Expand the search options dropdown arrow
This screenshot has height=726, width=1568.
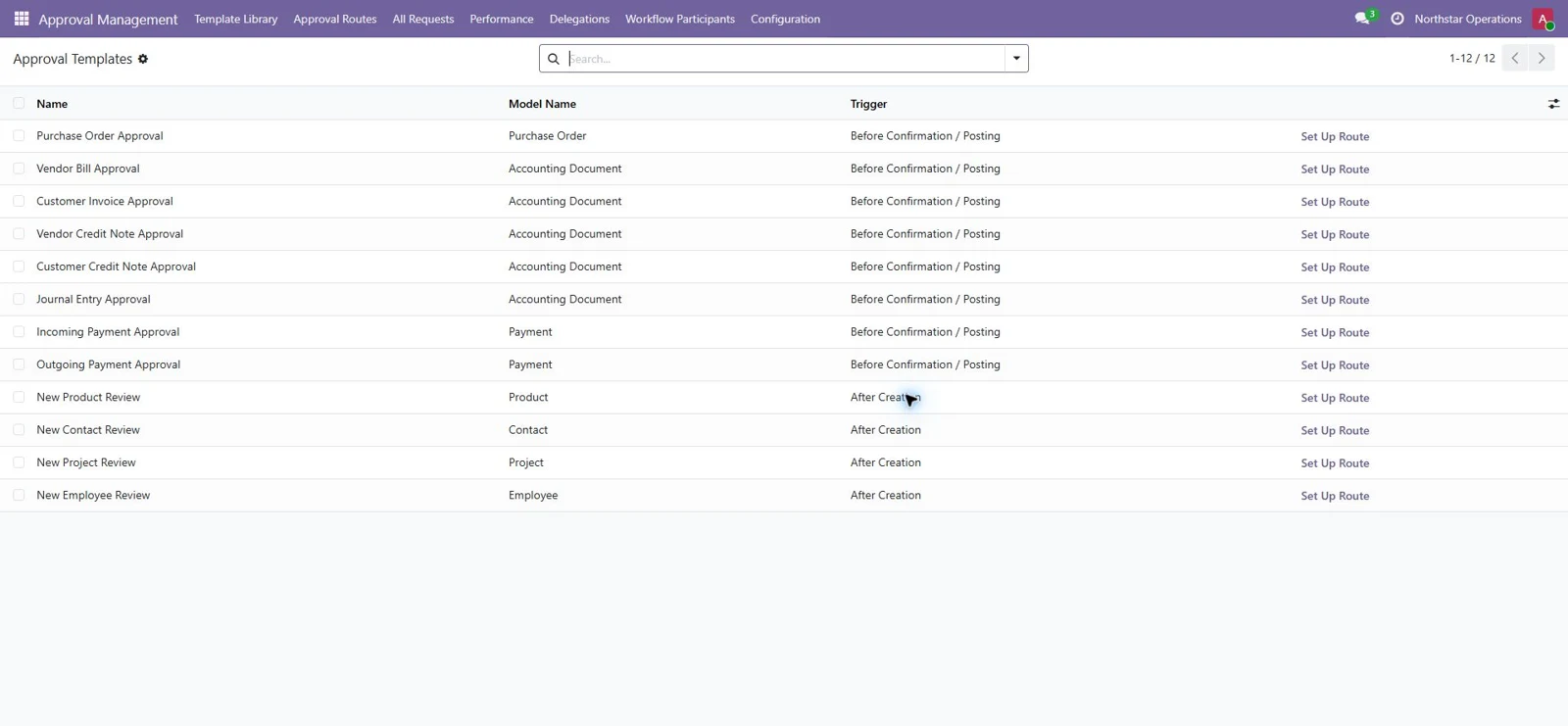(1016, 59)
